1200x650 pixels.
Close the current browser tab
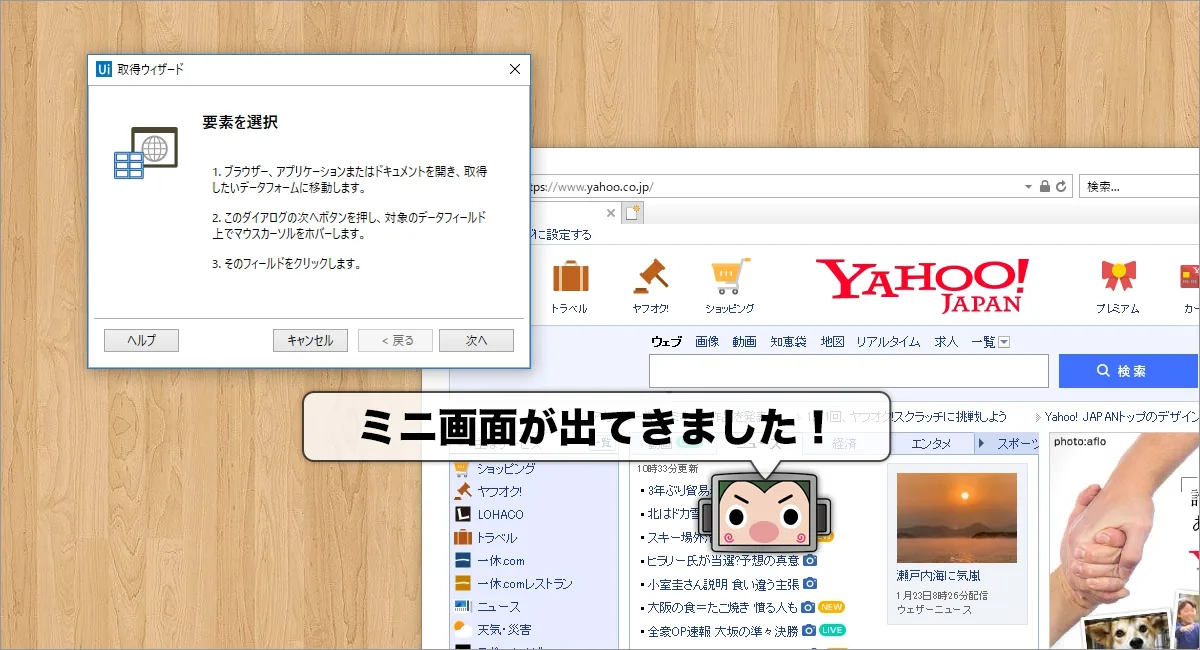click(x=612, y=212)
